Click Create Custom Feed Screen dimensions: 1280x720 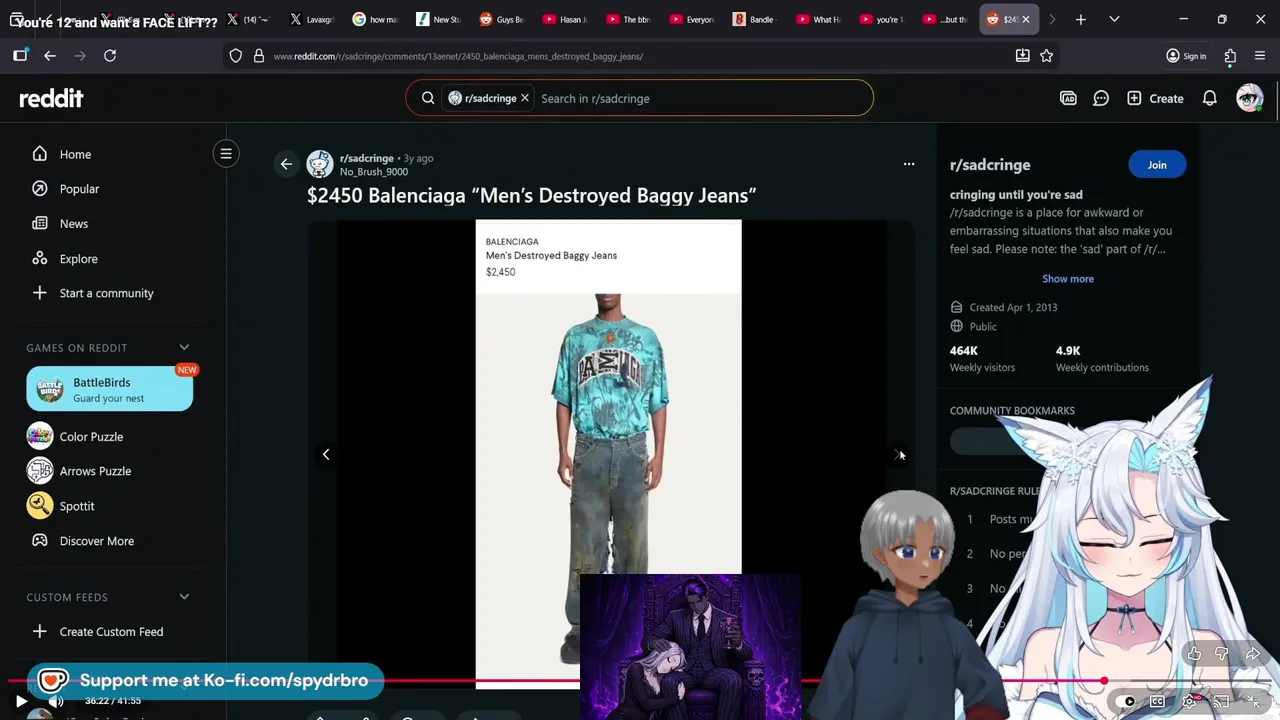[x=109, y=632]
